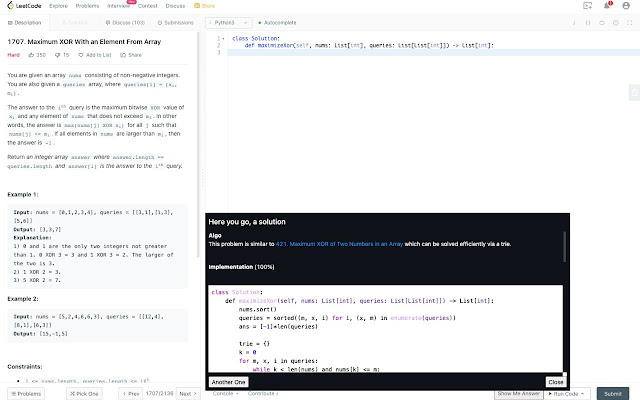The width and height of the screenshot is (640, 400).
Task: Click the solution popup scrollbar
Action: pyautogui.click(x=564, y=247)
